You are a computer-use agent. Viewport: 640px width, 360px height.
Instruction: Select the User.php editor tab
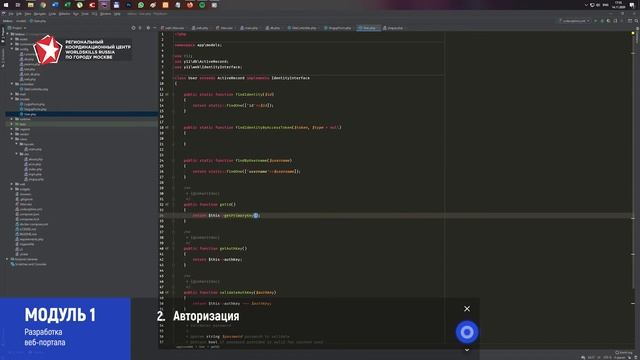point(369,28)
